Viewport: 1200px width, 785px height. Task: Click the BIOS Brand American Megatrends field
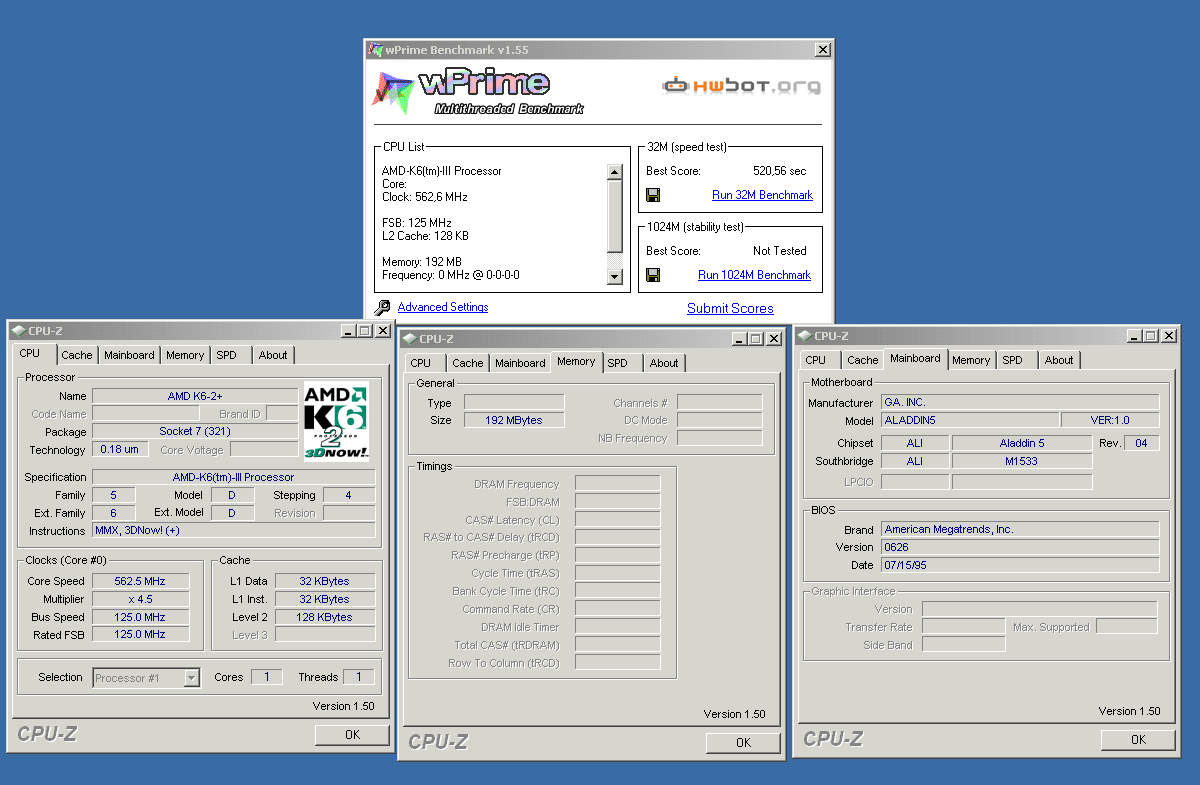(x=1020, y=529)
